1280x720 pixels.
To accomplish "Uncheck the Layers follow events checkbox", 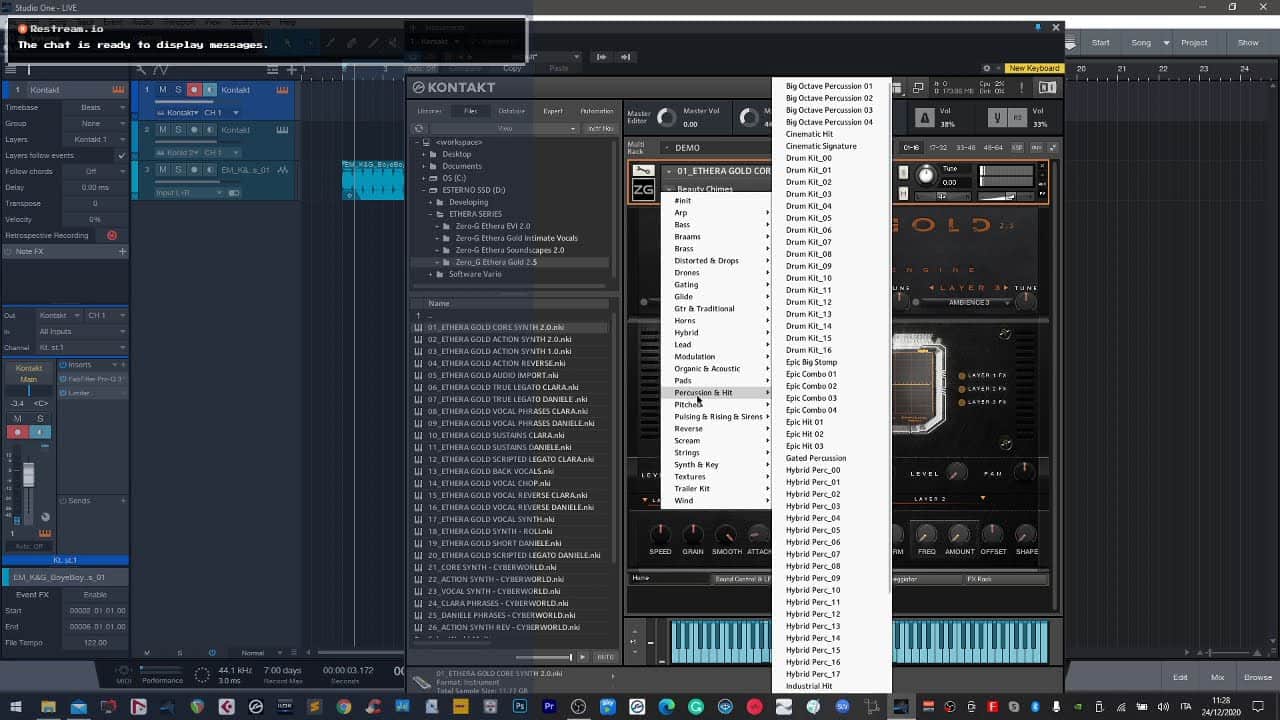I will 122,155.
